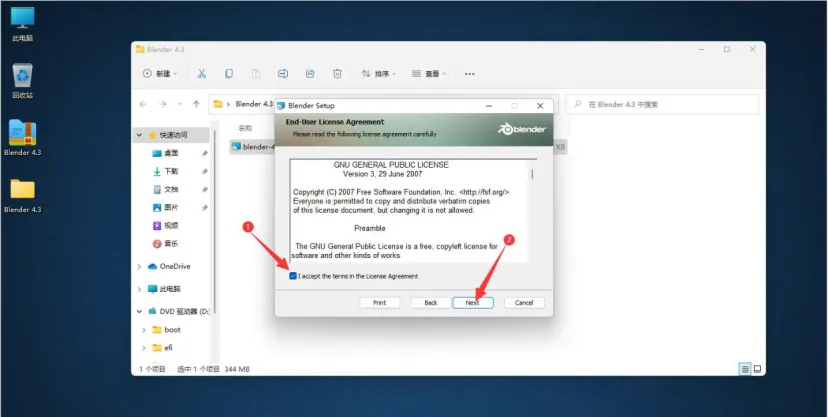
Task: Open recent locations chevron in Explorer
Action: pyautogui.click(x=180, y=105)
